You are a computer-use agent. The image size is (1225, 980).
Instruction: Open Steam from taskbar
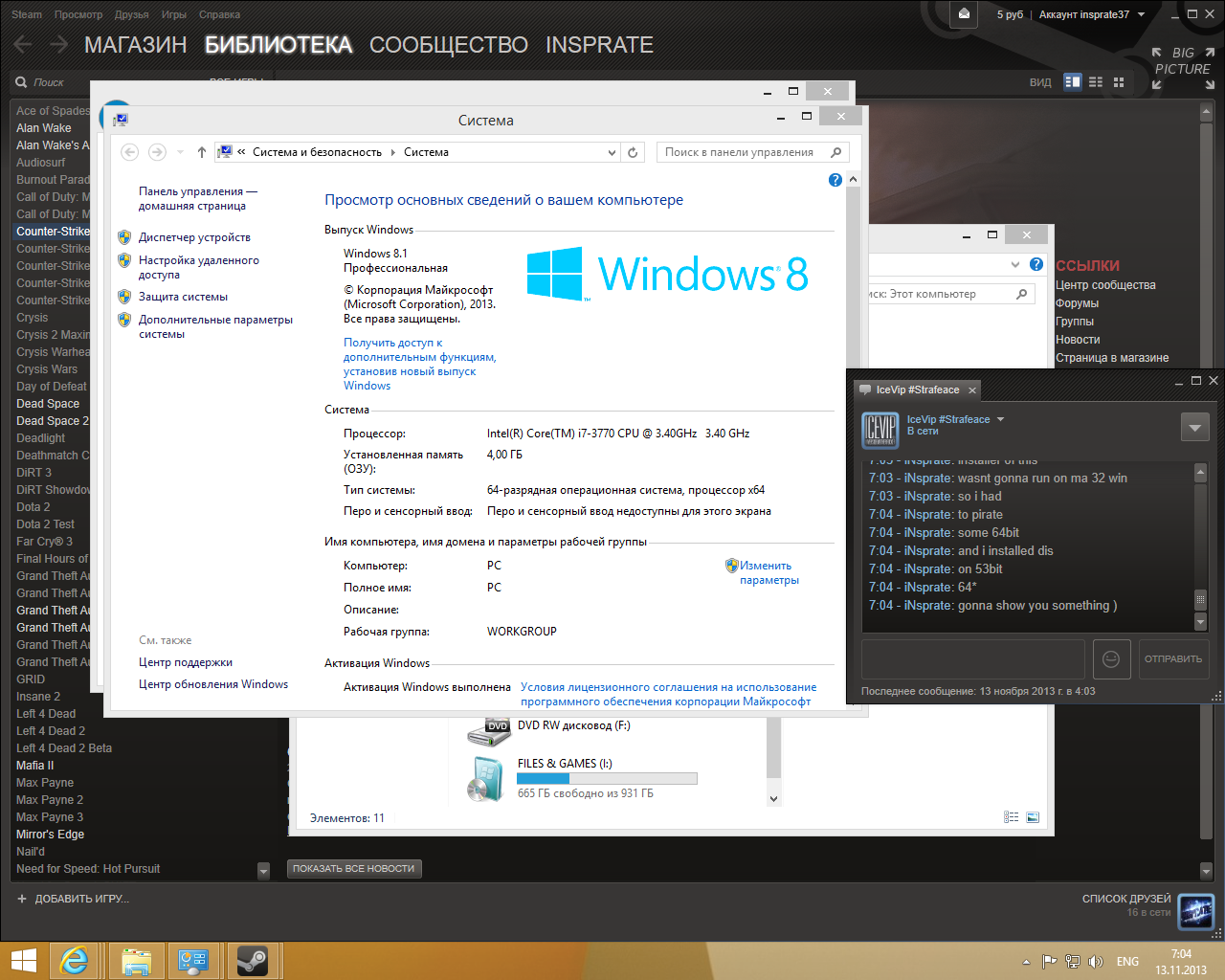(x=252, y=961)
